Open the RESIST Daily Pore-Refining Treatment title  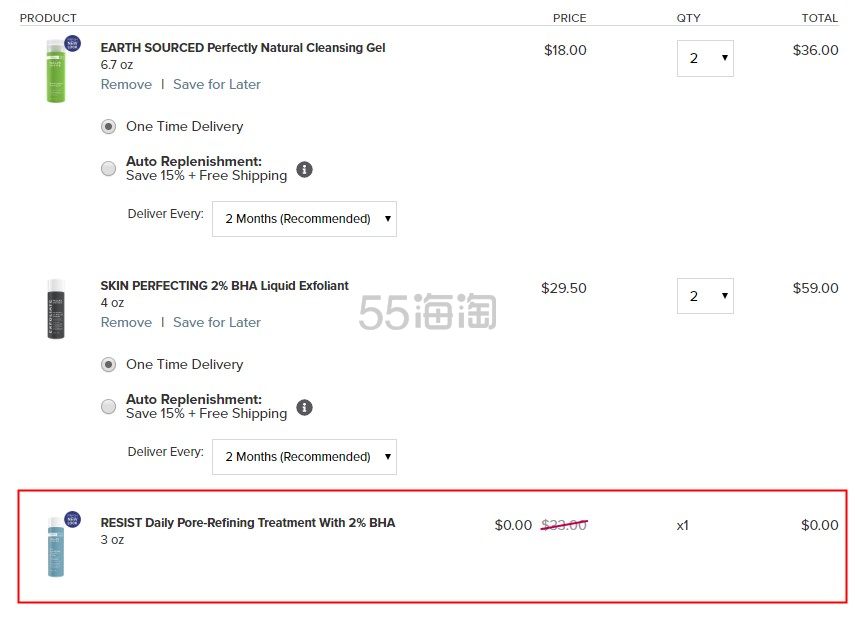pos(248,523)
